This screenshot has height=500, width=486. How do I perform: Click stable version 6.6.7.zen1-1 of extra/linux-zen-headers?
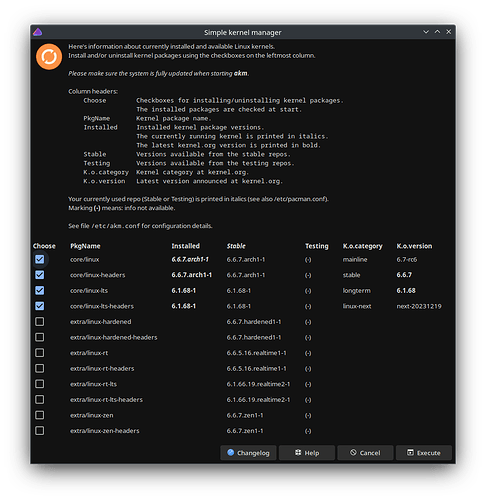pyautogui.click(x=245, y=431)
